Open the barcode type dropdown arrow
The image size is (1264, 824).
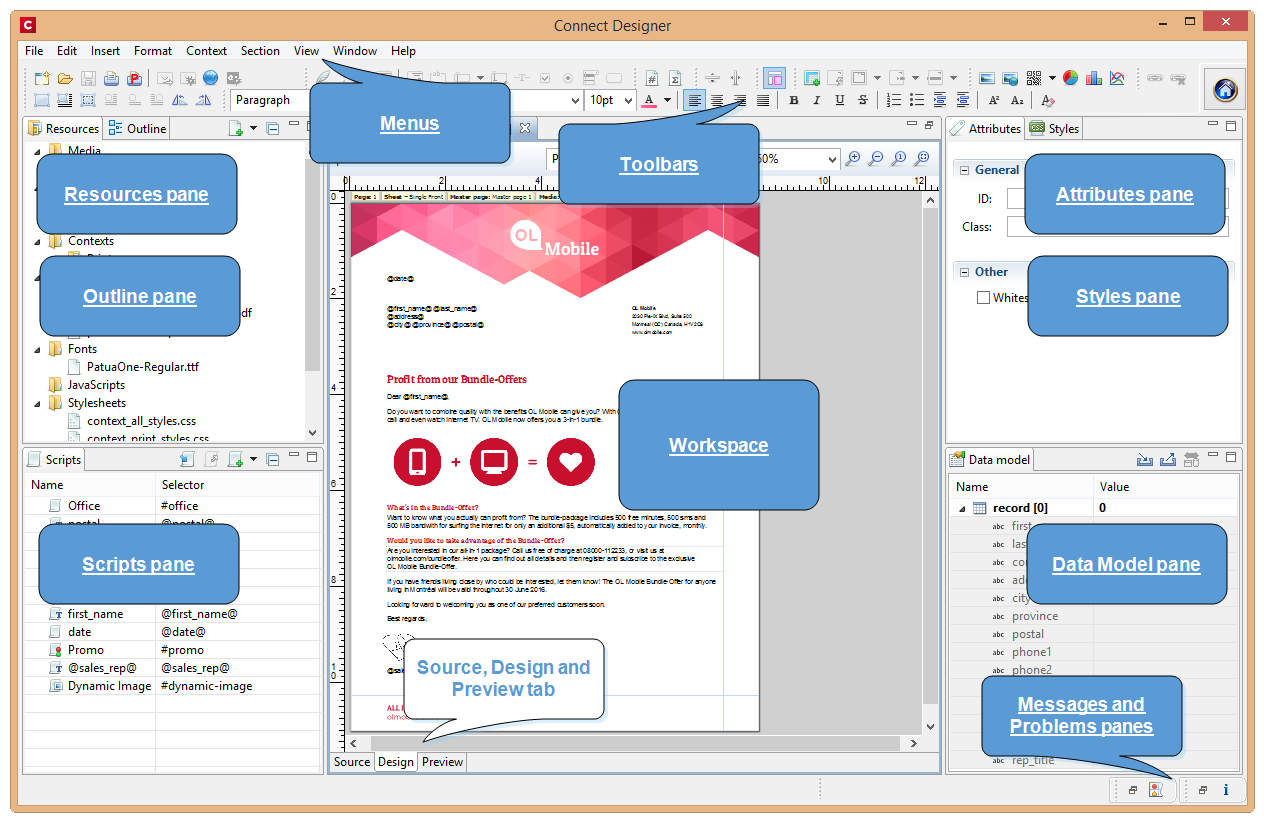click(1051, 78)
